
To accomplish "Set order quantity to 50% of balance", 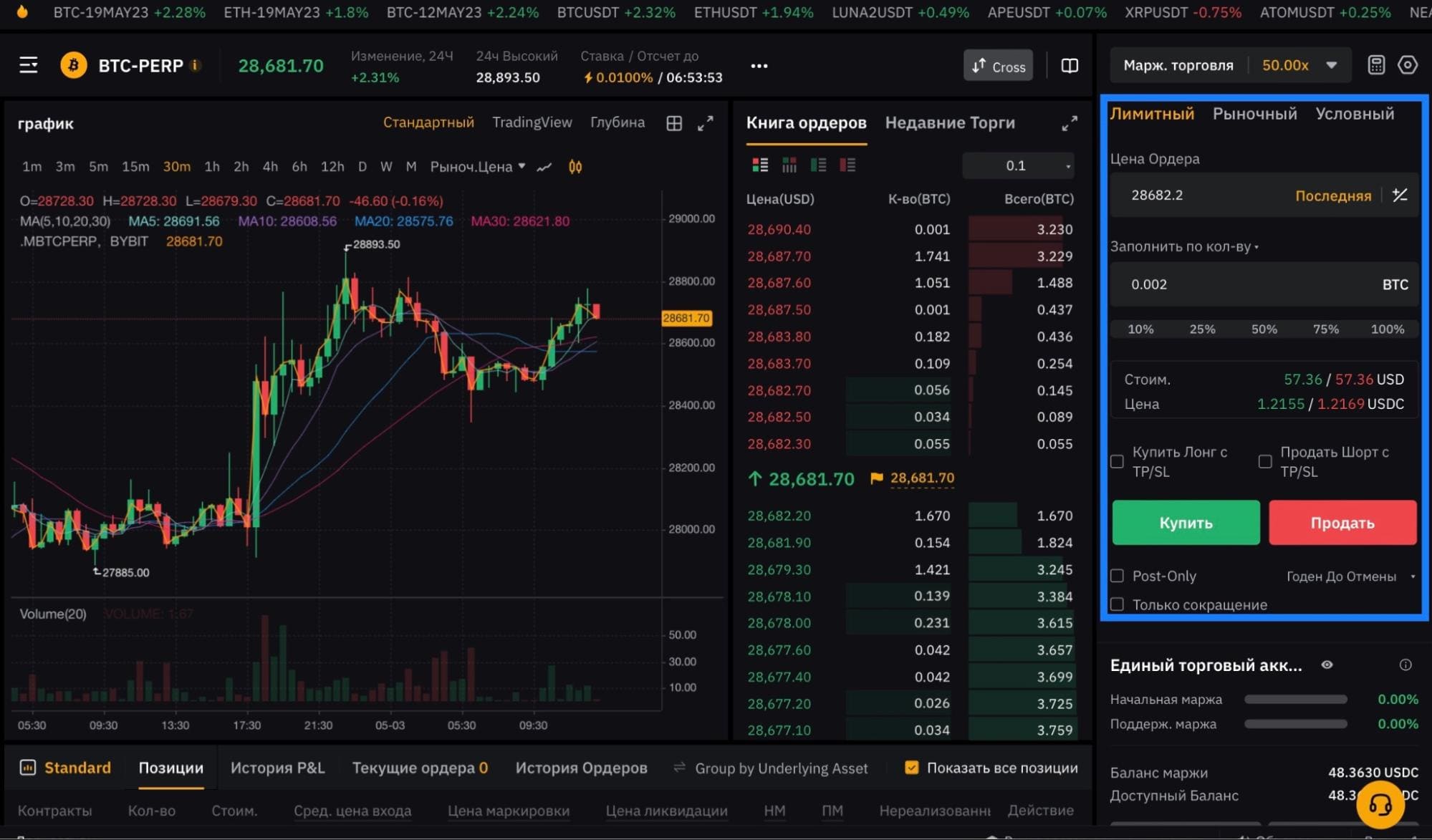I will 1264,329.
